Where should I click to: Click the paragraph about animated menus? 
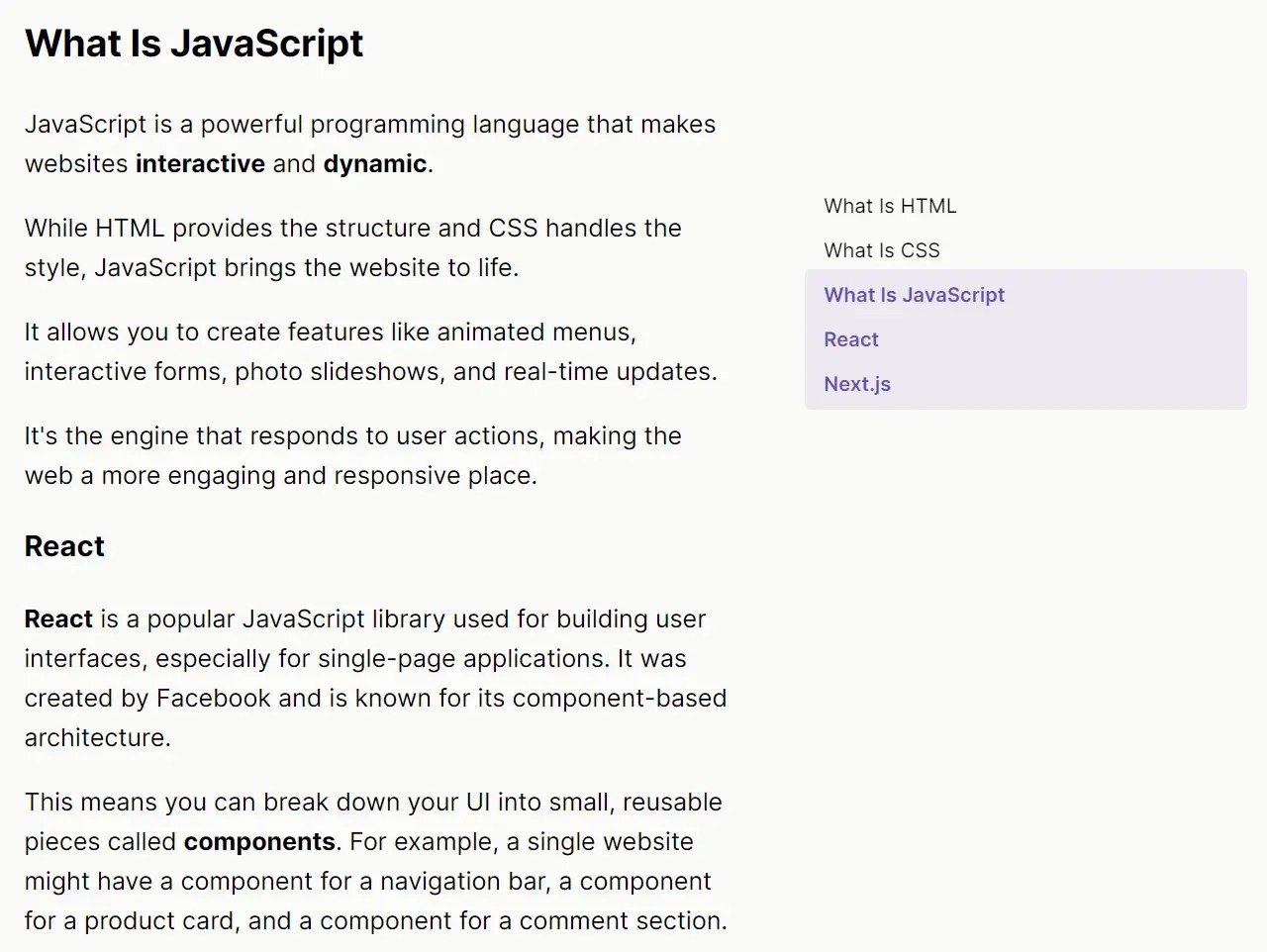(x=370, y=351)
